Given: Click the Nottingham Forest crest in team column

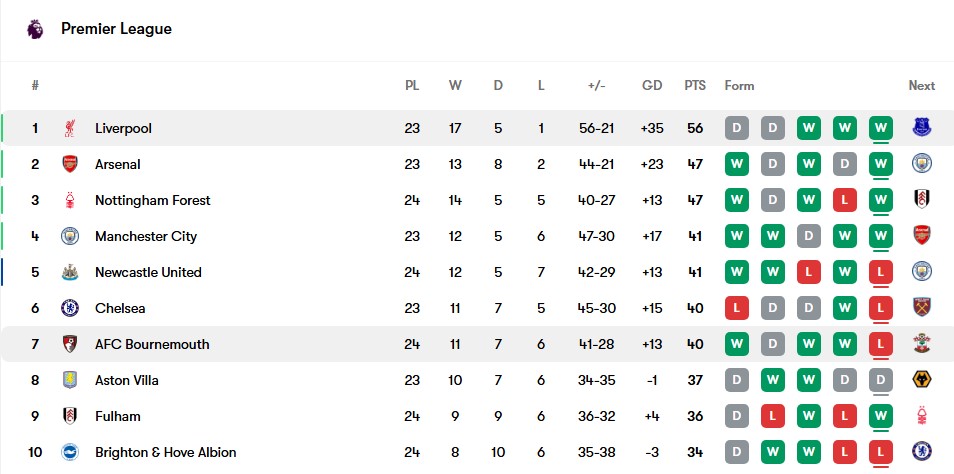Looking at the screenshot, I should [70, 200].
